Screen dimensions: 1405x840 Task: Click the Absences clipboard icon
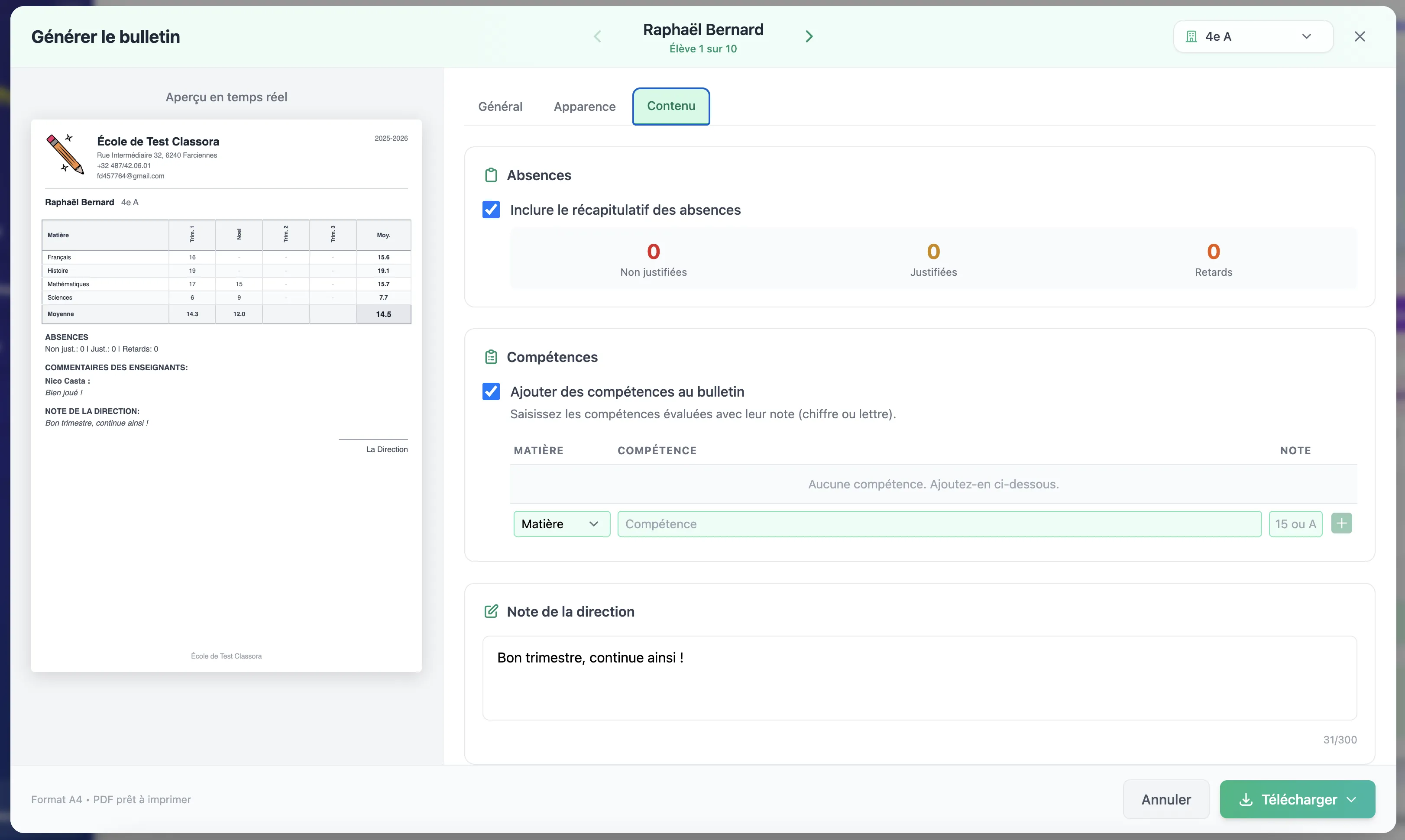pos(491,175)
